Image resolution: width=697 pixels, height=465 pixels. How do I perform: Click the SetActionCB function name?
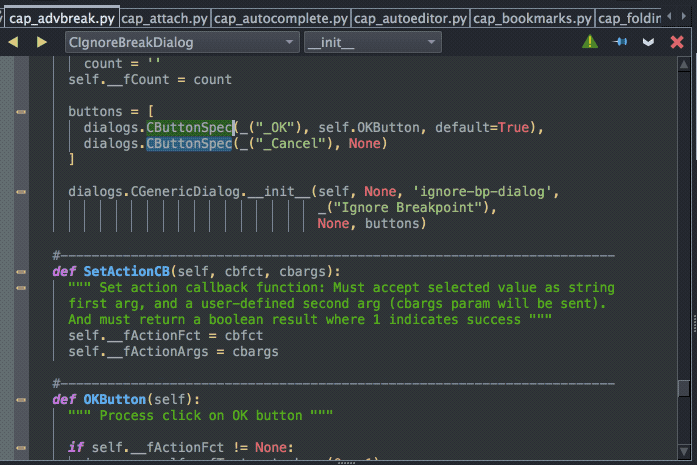tap(127, 272)
